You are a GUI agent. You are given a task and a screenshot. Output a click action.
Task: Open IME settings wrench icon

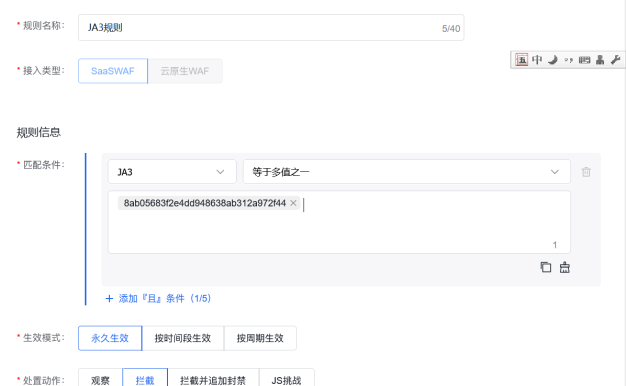[615, 60]
